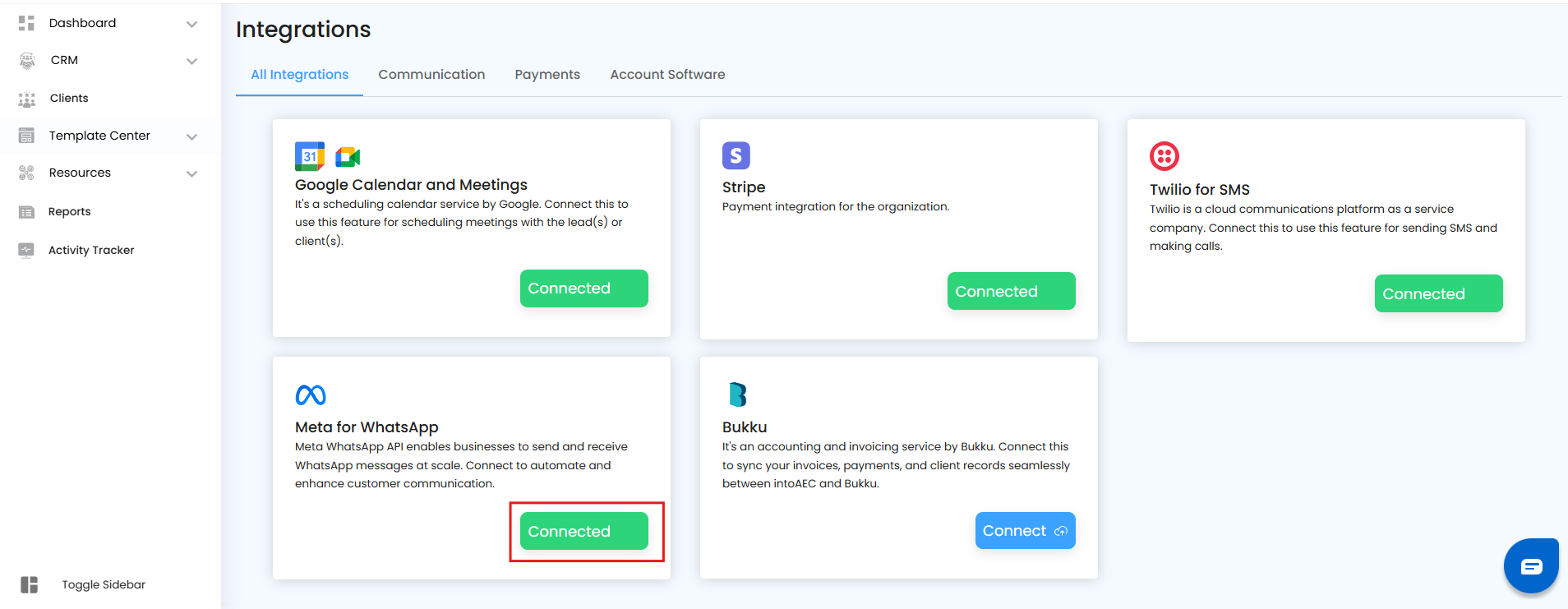Click the Google Calendar icon
The height and width of the screenshot is (609, 1568).
(309, 156)
